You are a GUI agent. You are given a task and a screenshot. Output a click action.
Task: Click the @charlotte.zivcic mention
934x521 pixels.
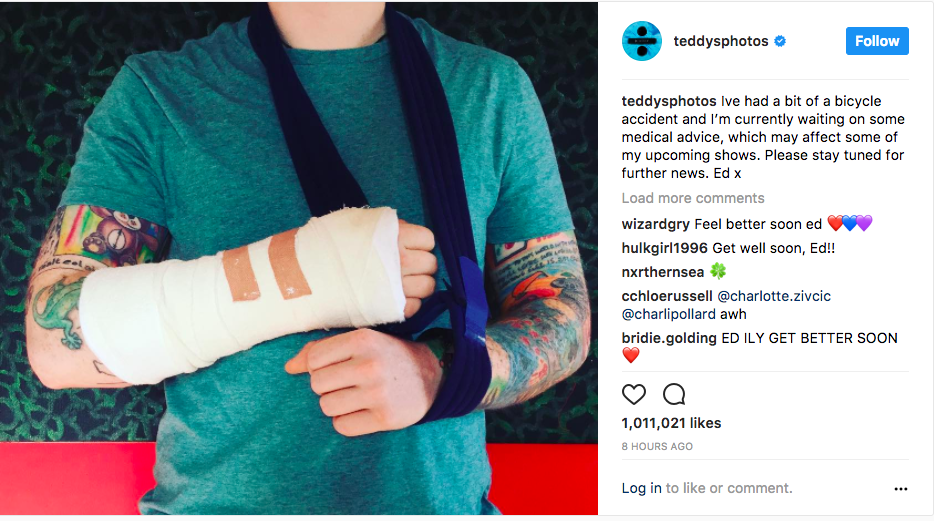coord(774,296)
